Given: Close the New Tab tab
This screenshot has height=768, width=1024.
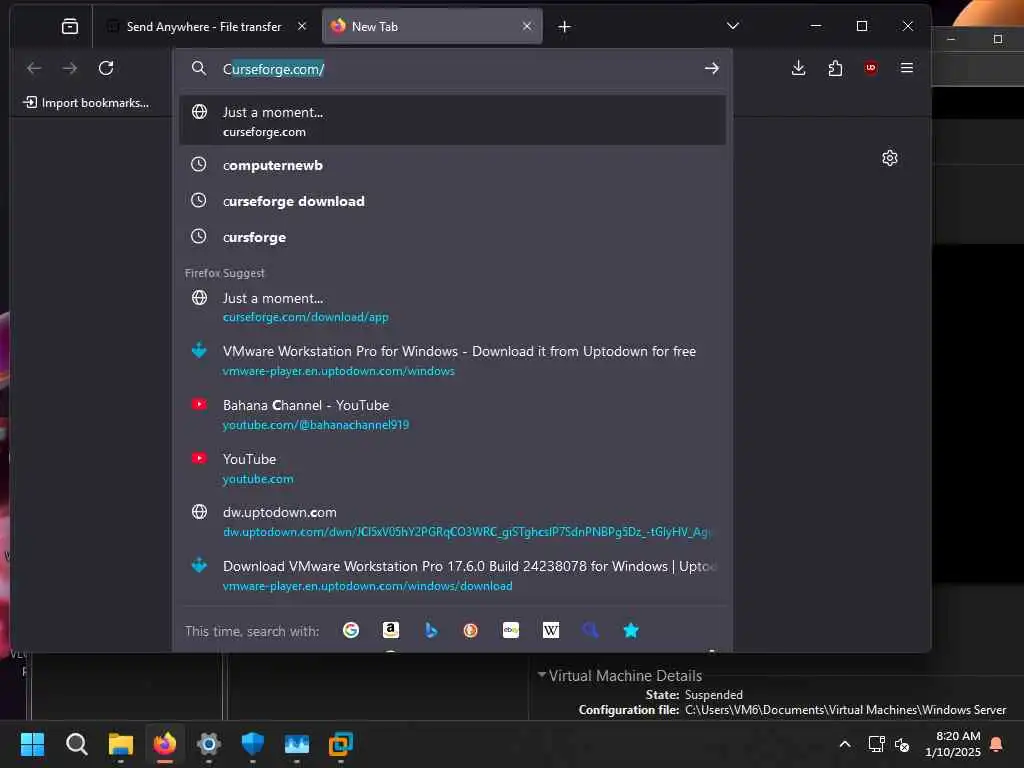Looking at the screenshot, I should click(527, 26).
